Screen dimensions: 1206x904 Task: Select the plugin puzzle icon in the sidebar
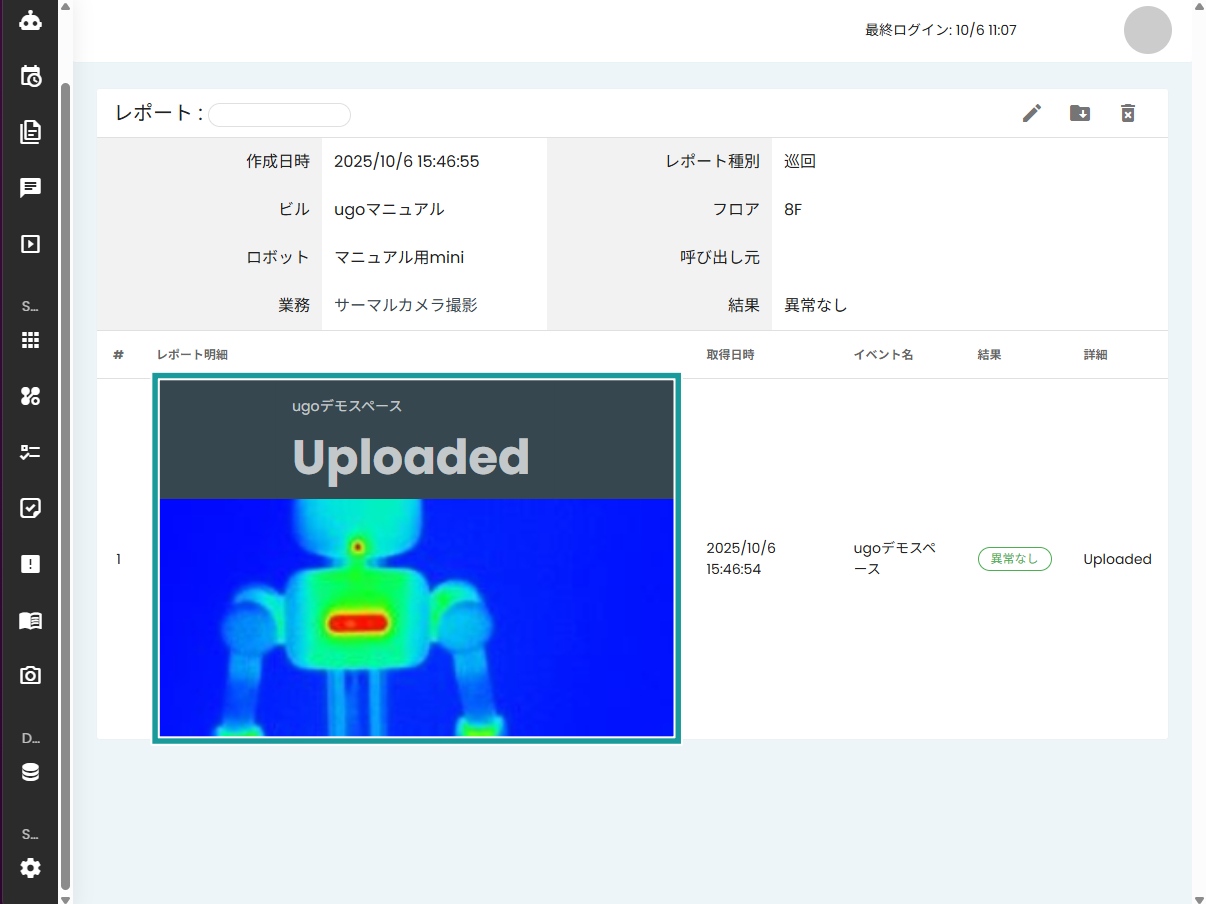(x=29, y=396)
